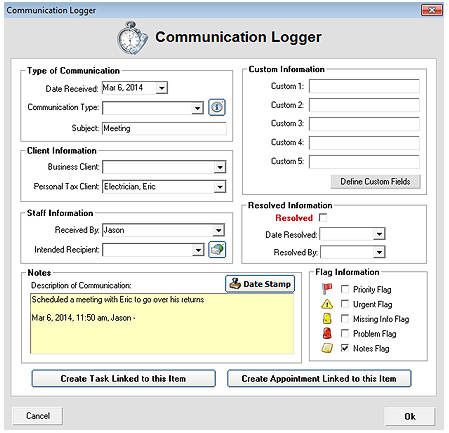Open the Received By dropdown
This screenshot has width=449, height=433.
click(x=218, y=230)
